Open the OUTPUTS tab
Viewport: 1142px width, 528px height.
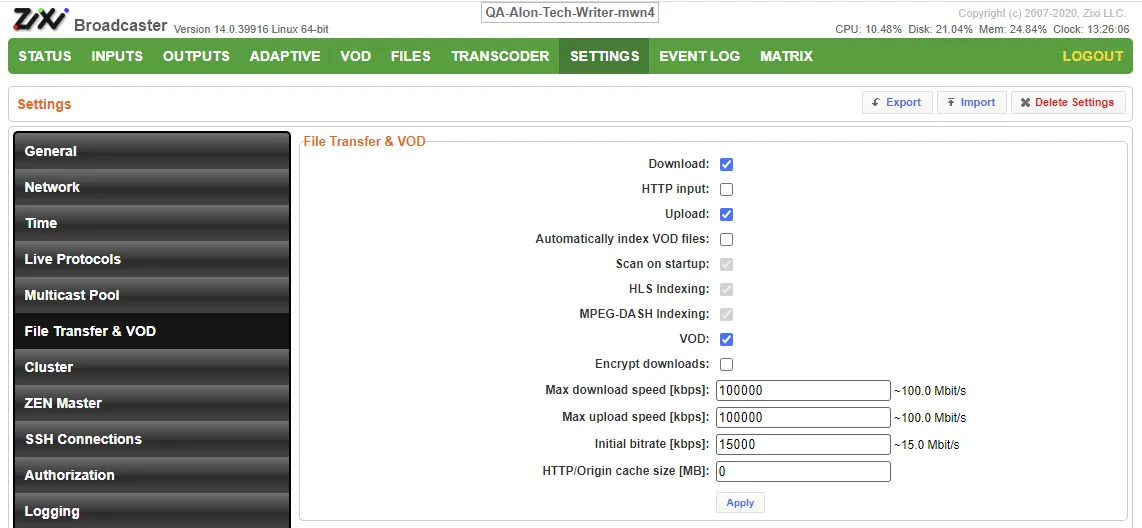[x=196, y=56]
